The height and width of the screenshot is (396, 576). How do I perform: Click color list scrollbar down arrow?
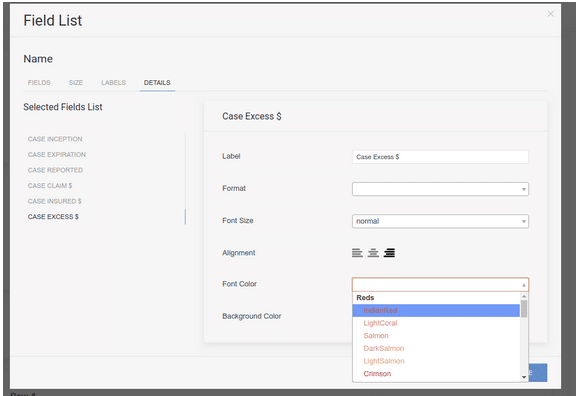(x=524, y=377)
